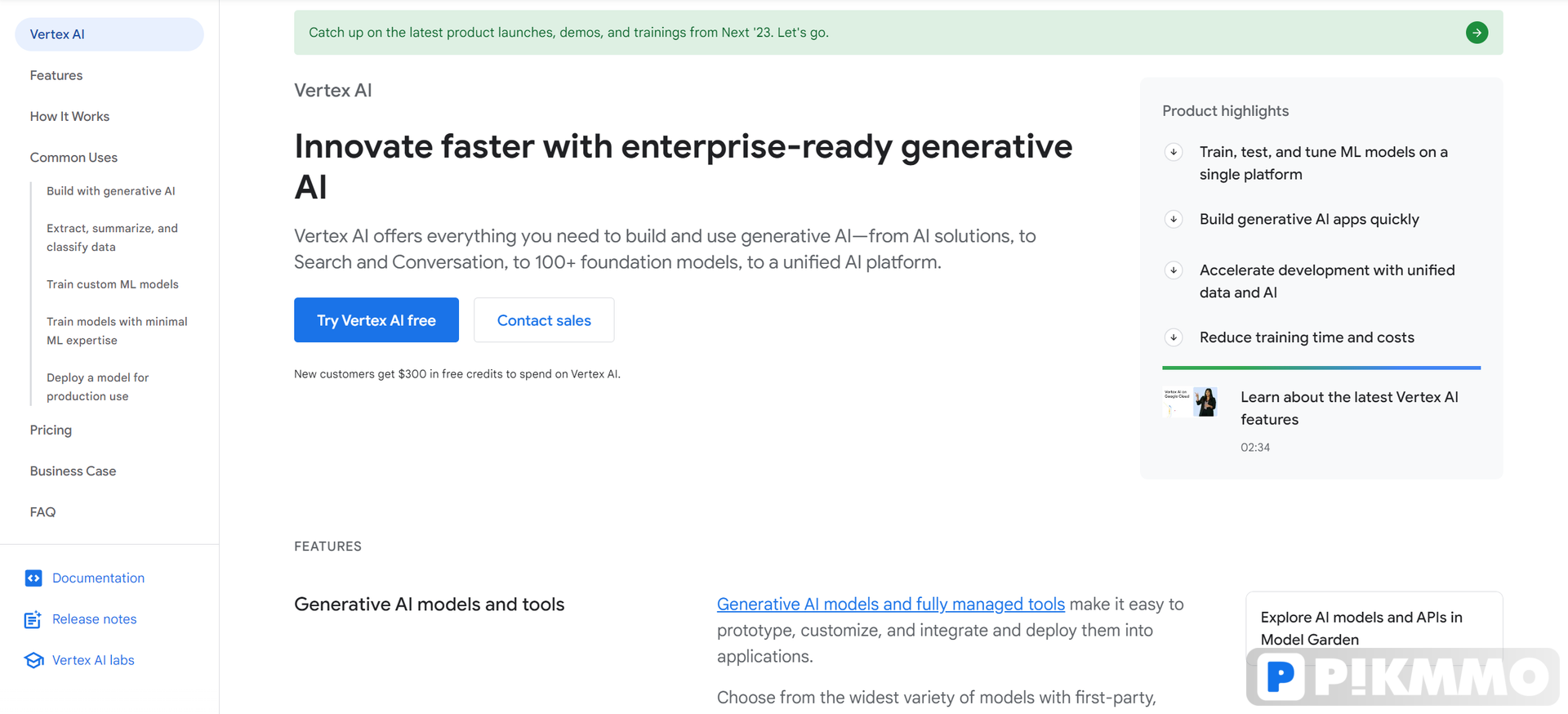Click the Contact sales button

(x=544, y=320)
